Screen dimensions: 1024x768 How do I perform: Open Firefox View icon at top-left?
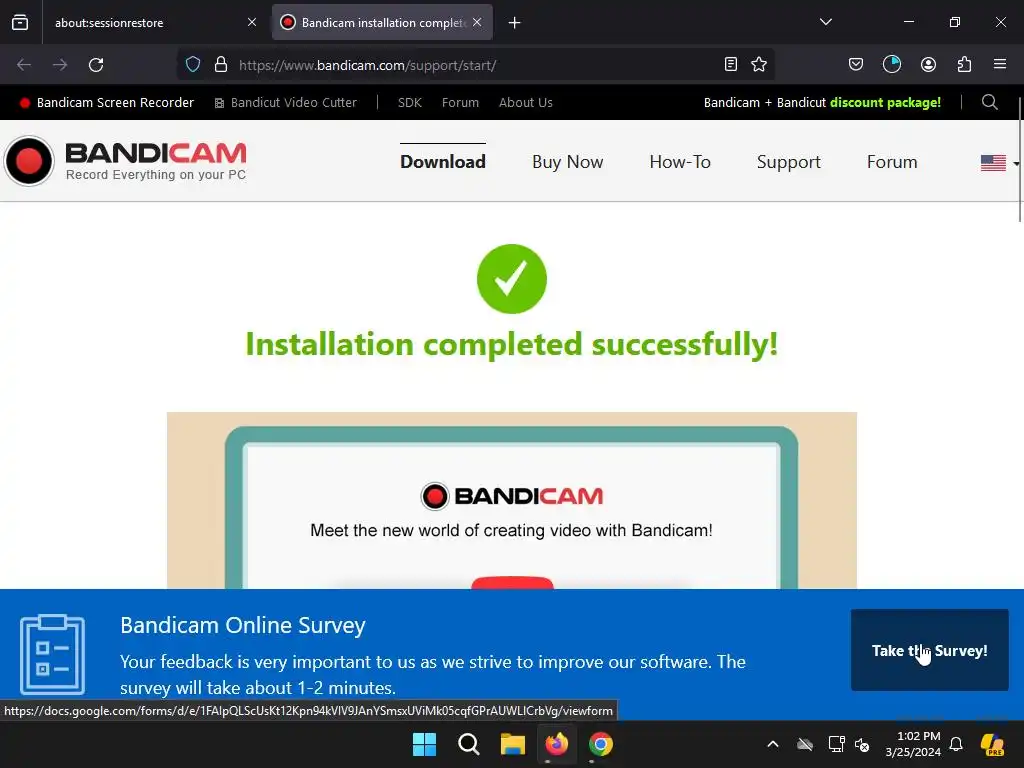(x=20, y=23)
